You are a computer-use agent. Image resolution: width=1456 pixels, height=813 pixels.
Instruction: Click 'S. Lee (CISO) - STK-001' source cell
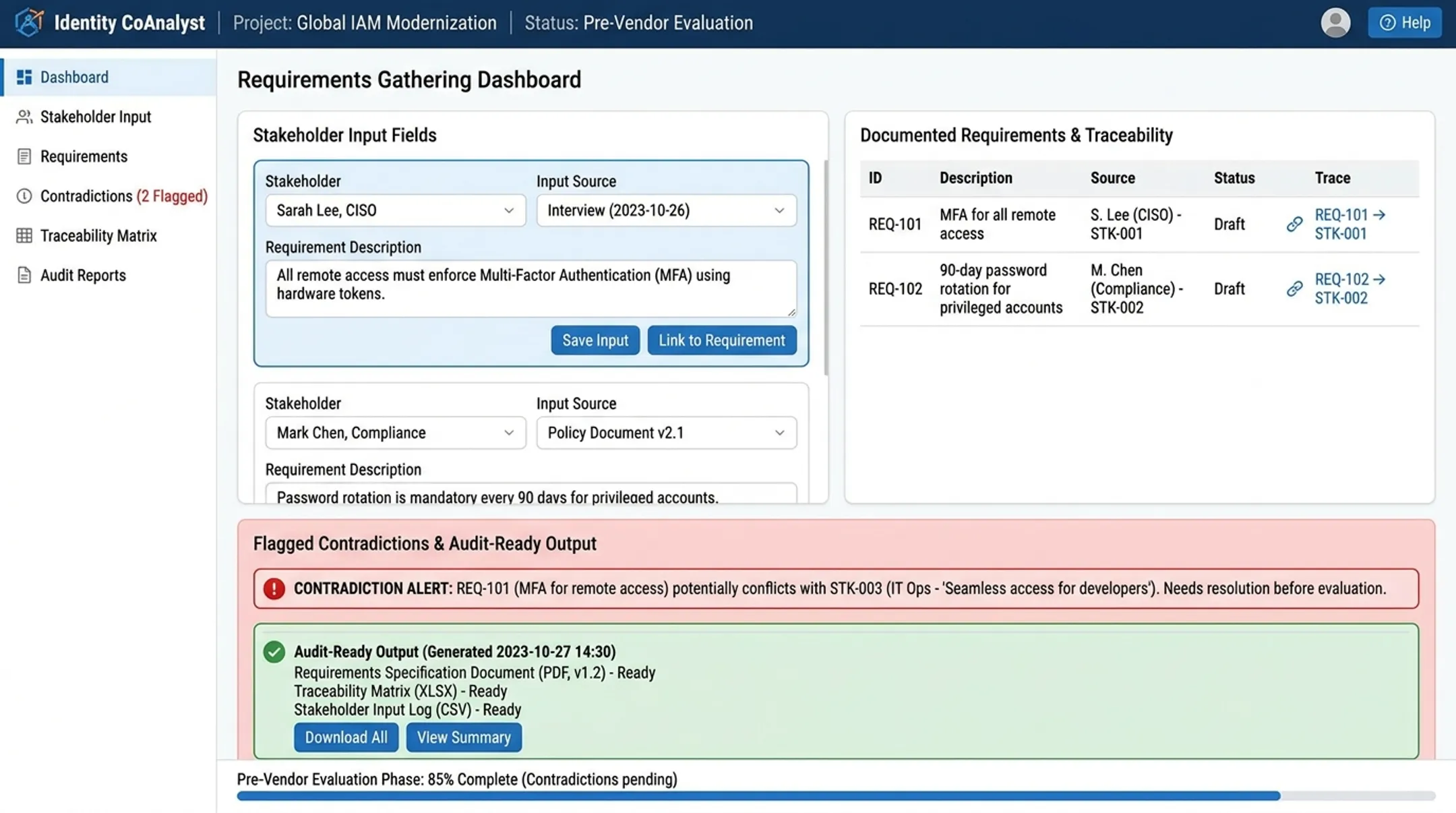(1136, 224)
